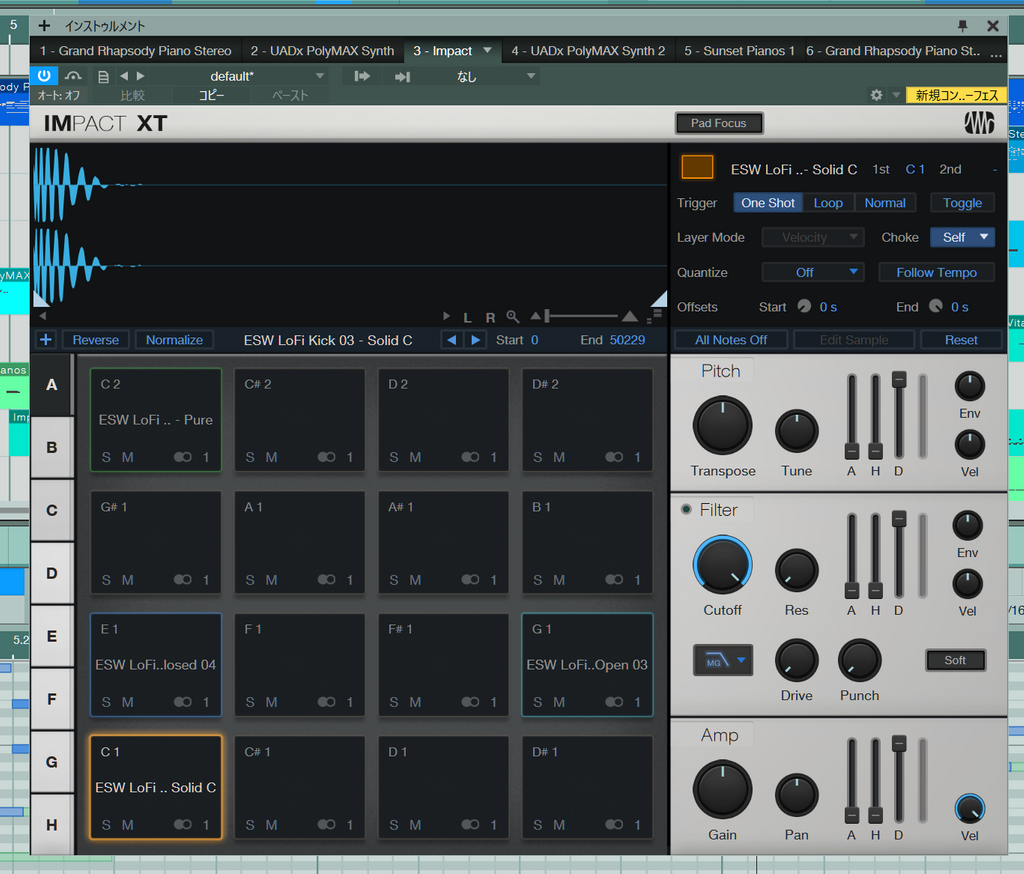The width and height of the screenshot is (1024, 874).
Task: Click the Pitch Transpose knob
Action: (x=722, y=425)
